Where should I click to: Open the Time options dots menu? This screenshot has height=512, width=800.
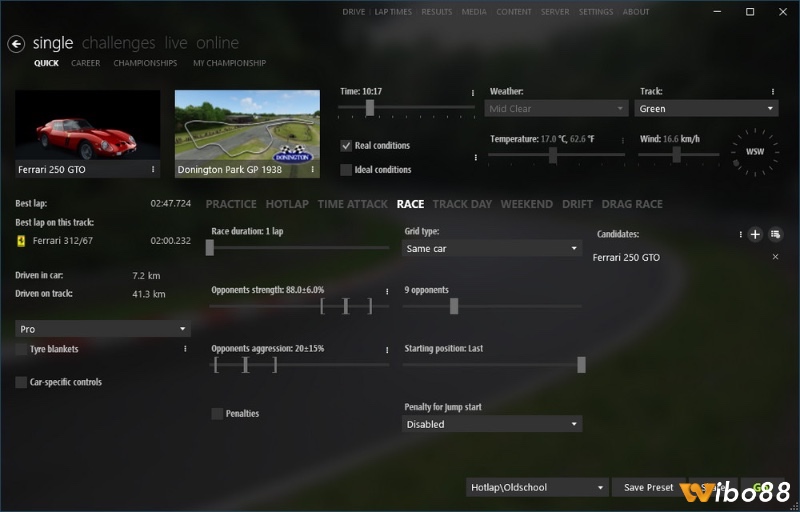pyautogui.click(x=472, y=93)
